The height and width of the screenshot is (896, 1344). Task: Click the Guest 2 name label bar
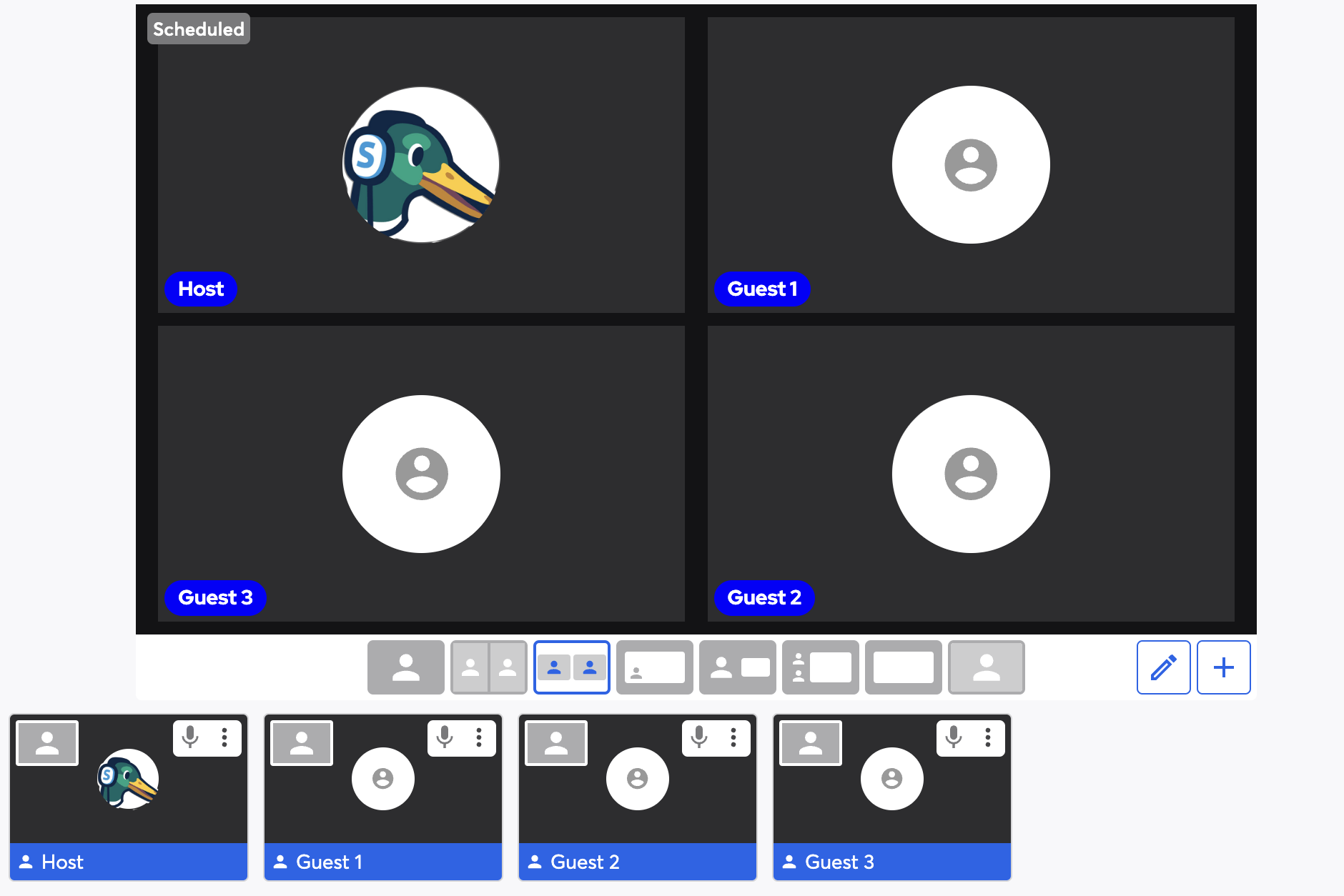638,862
